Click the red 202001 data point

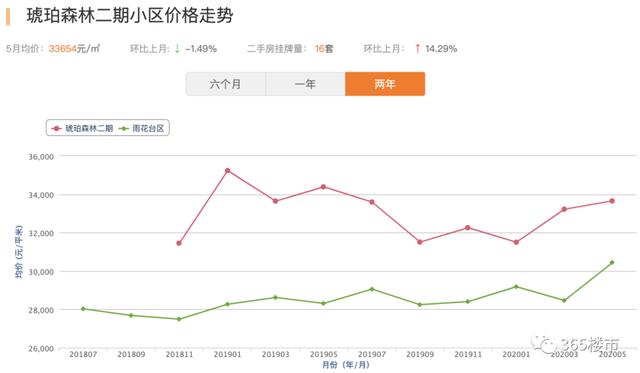point(516,242)
